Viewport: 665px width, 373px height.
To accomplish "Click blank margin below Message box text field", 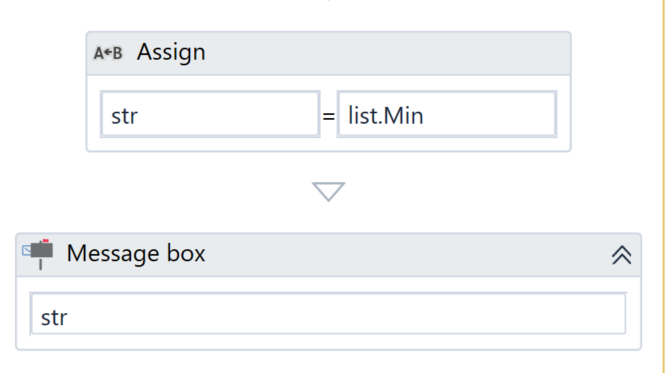I will (328, 342).
